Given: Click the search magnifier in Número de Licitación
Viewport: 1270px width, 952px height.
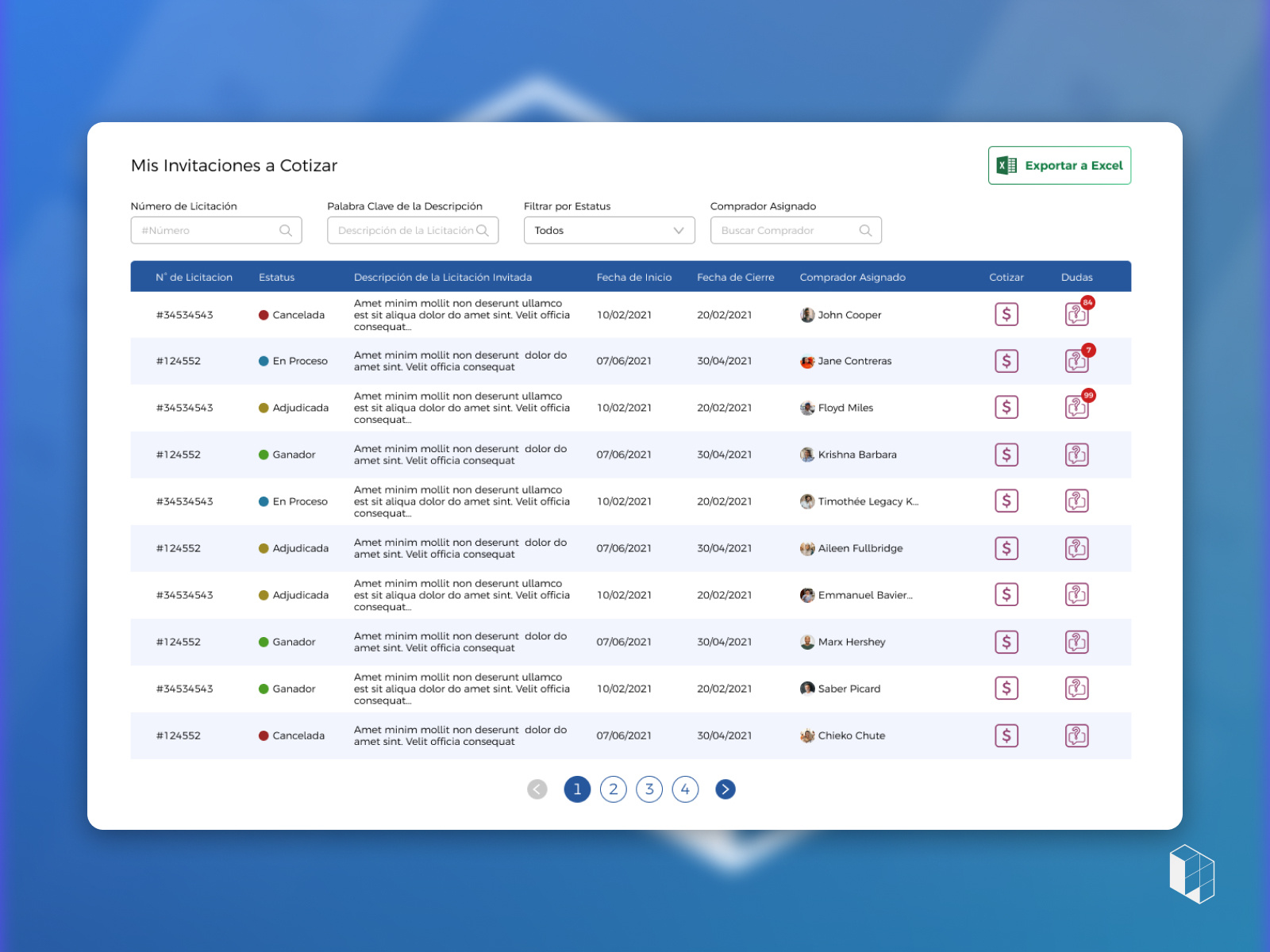Looking at the screenshot, I should click(286, 230).
